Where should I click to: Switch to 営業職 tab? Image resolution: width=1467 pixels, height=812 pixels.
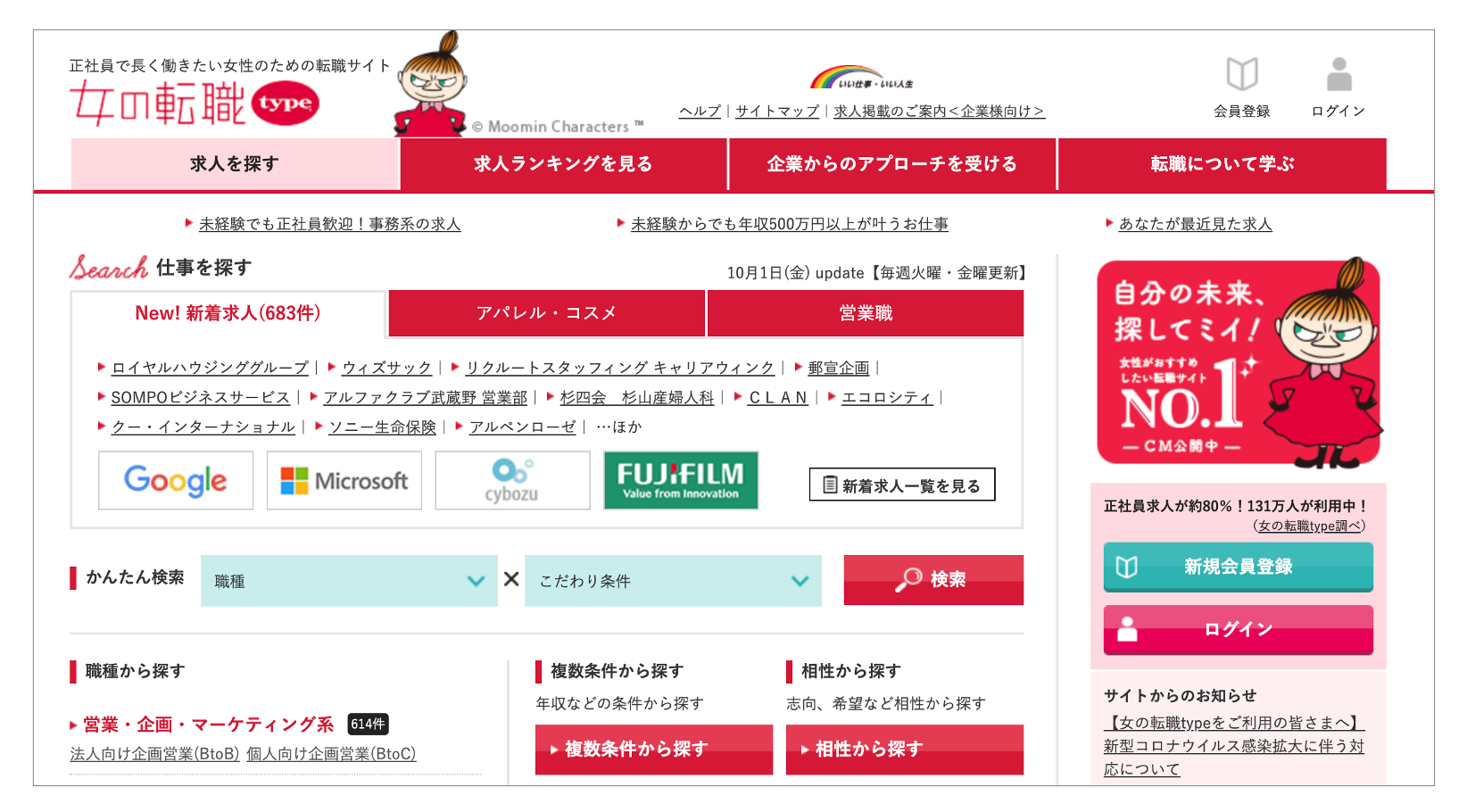click(866, 313)
